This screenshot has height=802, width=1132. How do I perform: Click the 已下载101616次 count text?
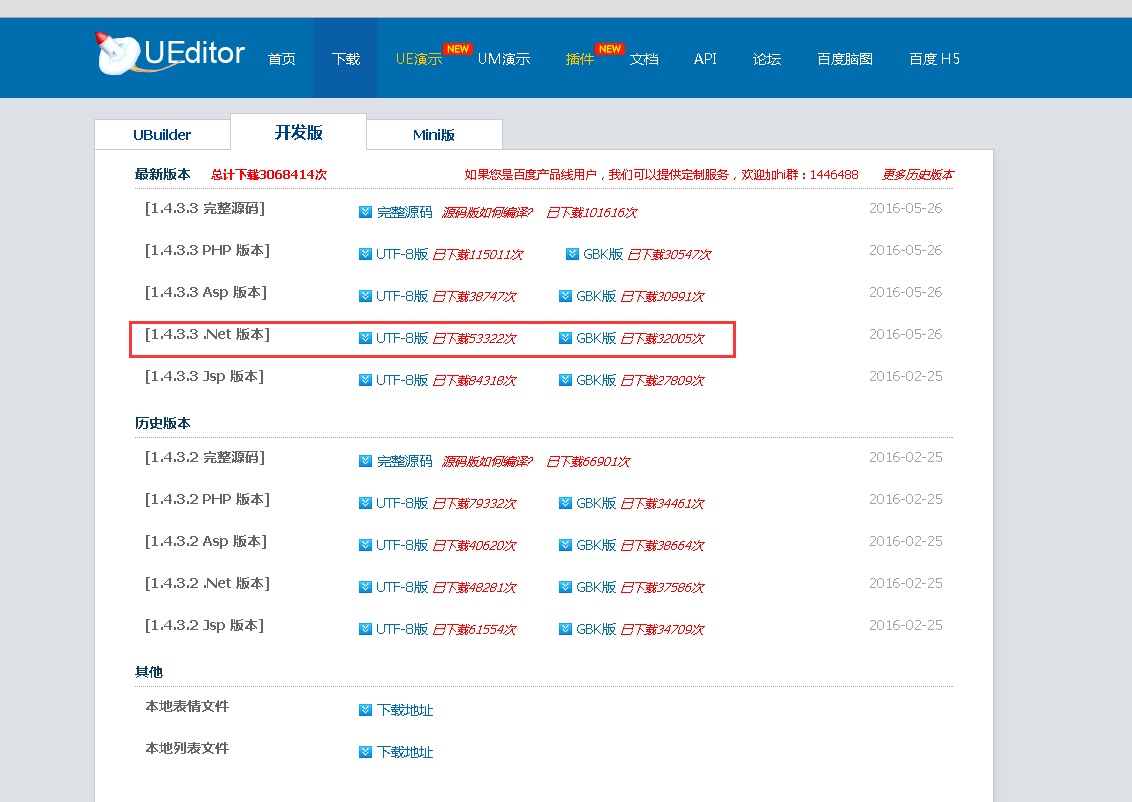point(592,212)
